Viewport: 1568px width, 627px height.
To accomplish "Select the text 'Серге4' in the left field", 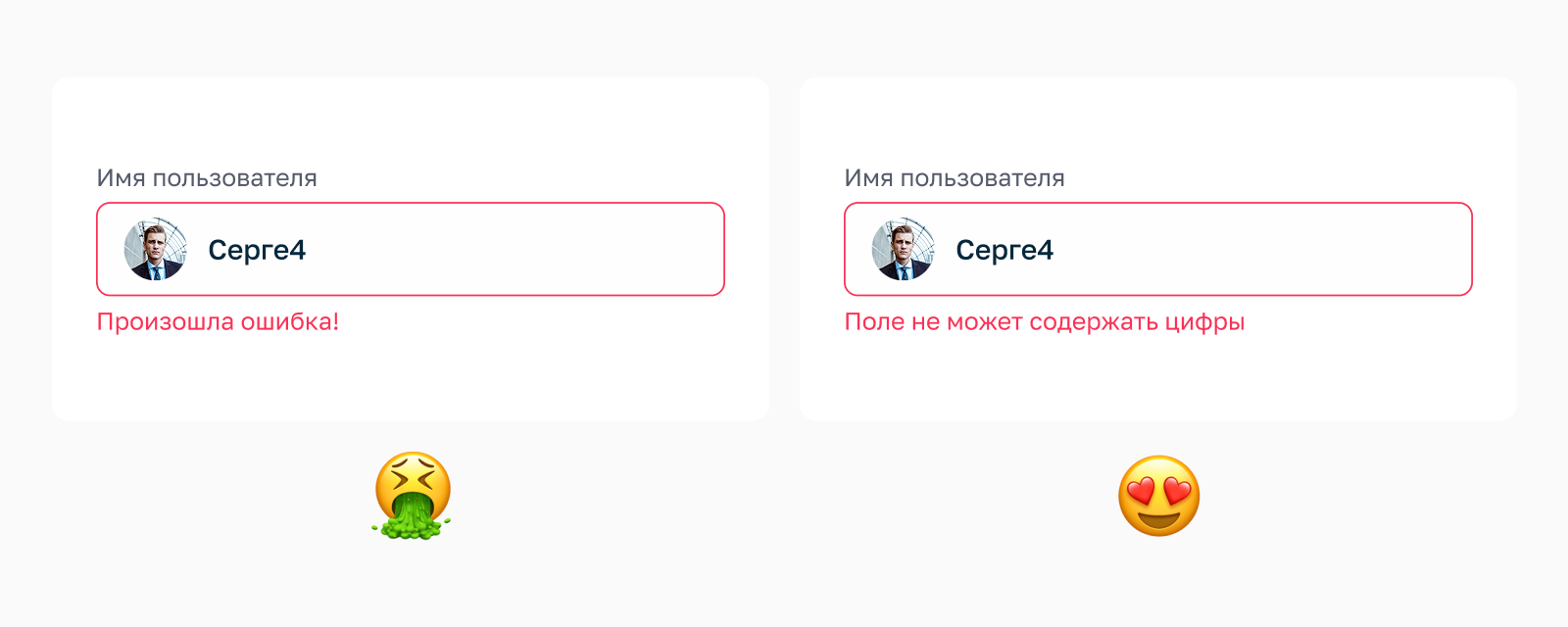I will [259, 250].
